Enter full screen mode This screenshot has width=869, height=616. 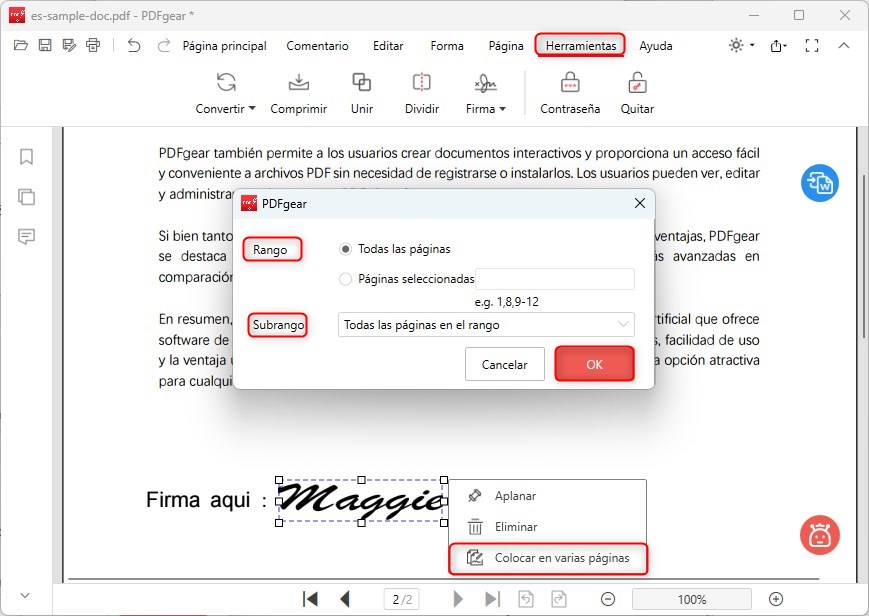click(812, 45)
